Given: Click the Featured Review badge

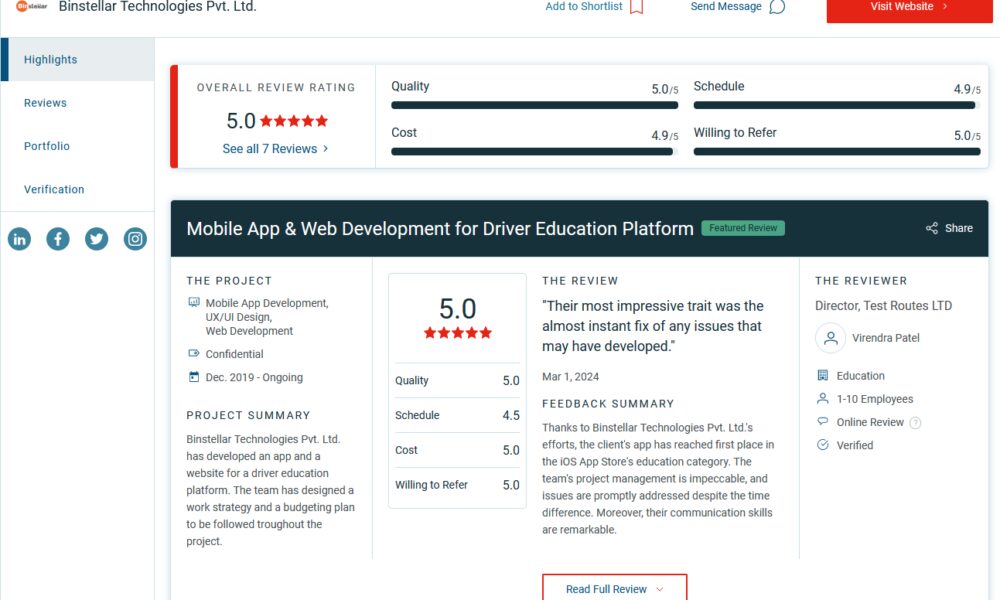Looking at the screenshot, I should click(x=743, y=228).
